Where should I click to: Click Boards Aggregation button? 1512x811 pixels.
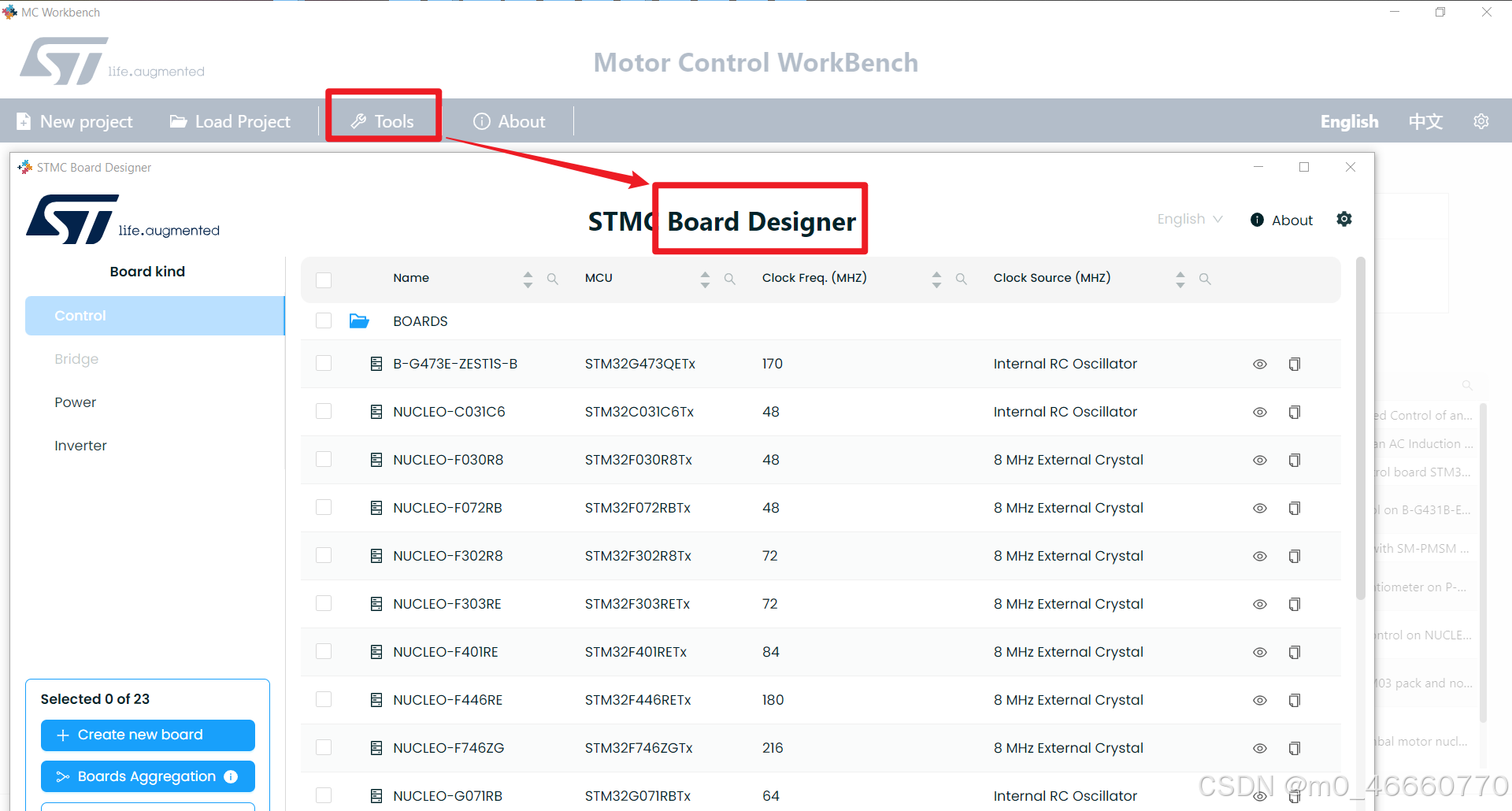pyautogui.click(x=148, y=776)
